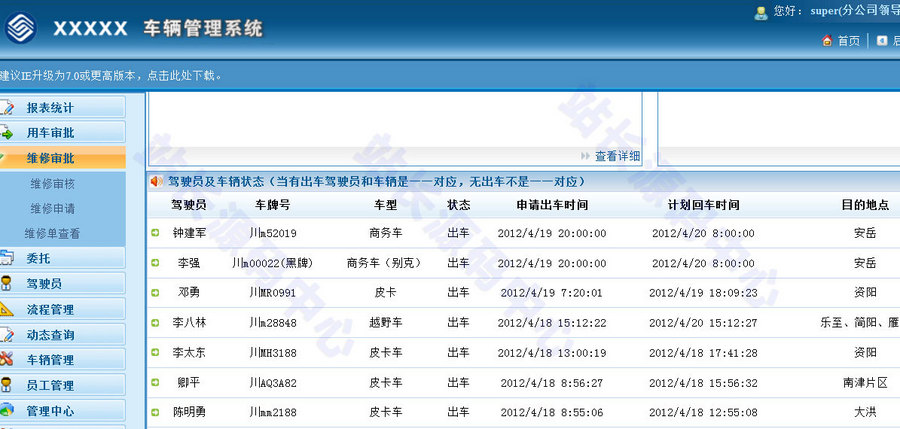Click the 车牌号 column header
The image size is (900, 429).
tap(273, 204)
